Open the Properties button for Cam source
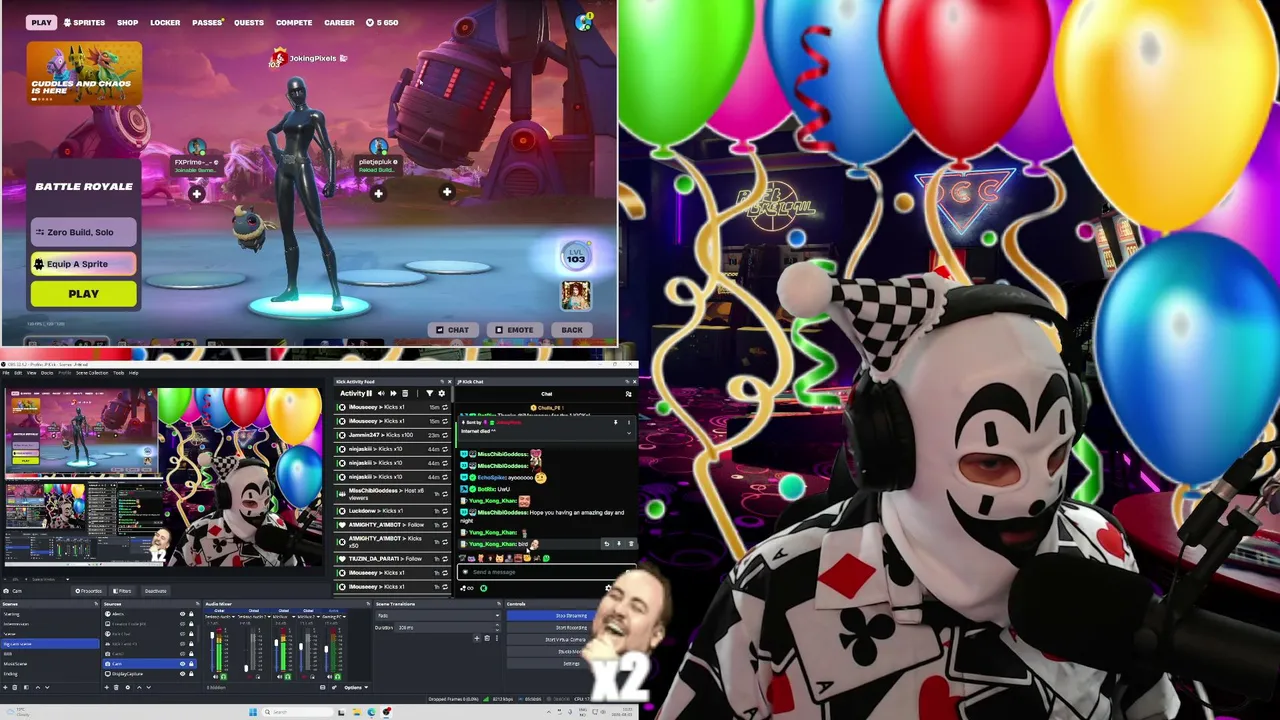The image size is (1280, 720). click(x=90, y=591)
